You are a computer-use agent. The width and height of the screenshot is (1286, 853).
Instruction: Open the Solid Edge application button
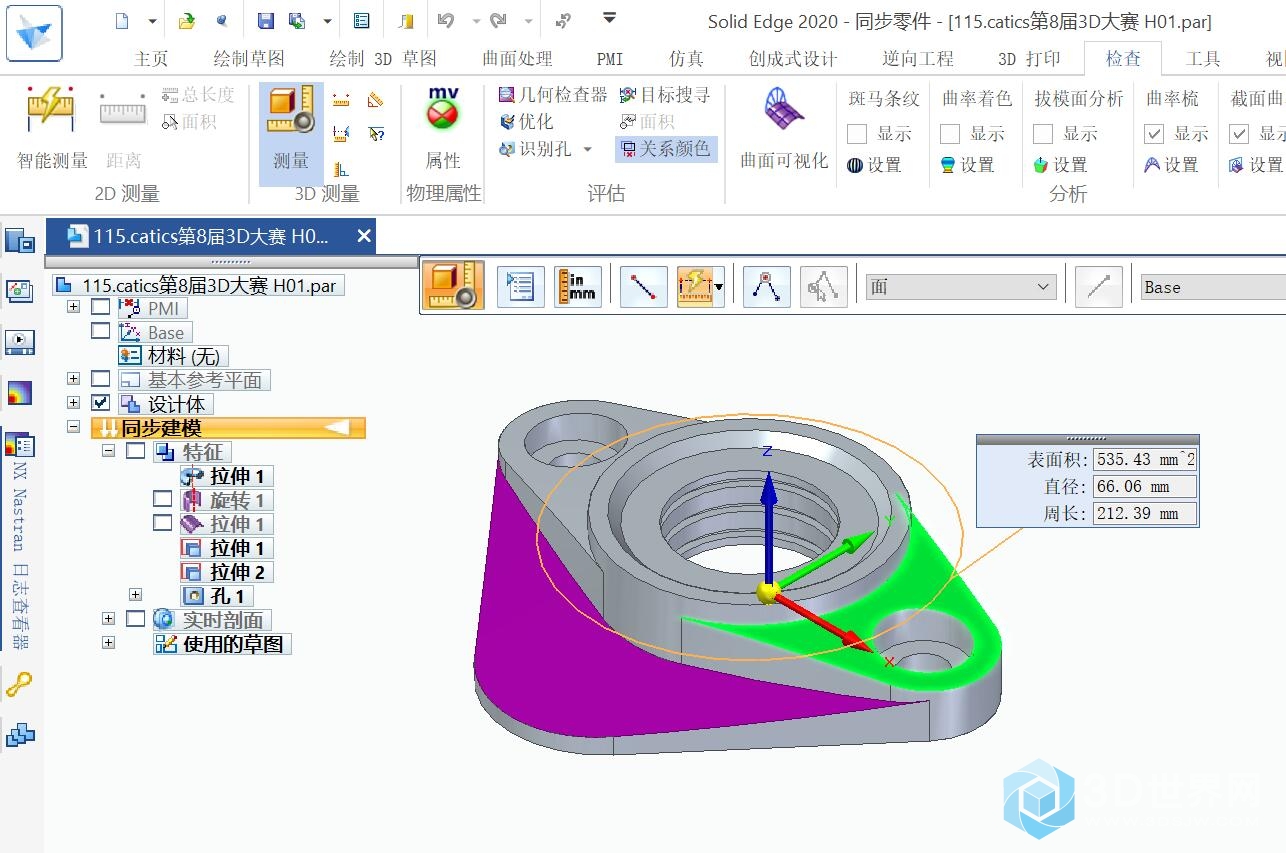(33, 33)
